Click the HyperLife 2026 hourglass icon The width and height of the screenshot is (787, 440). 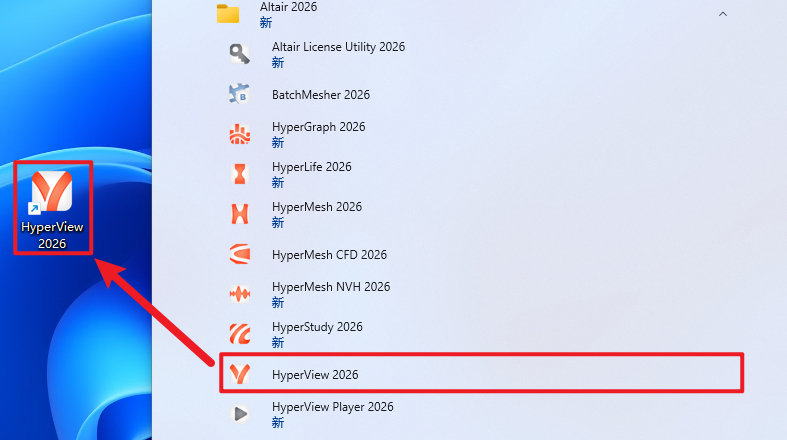pos(240,174)
